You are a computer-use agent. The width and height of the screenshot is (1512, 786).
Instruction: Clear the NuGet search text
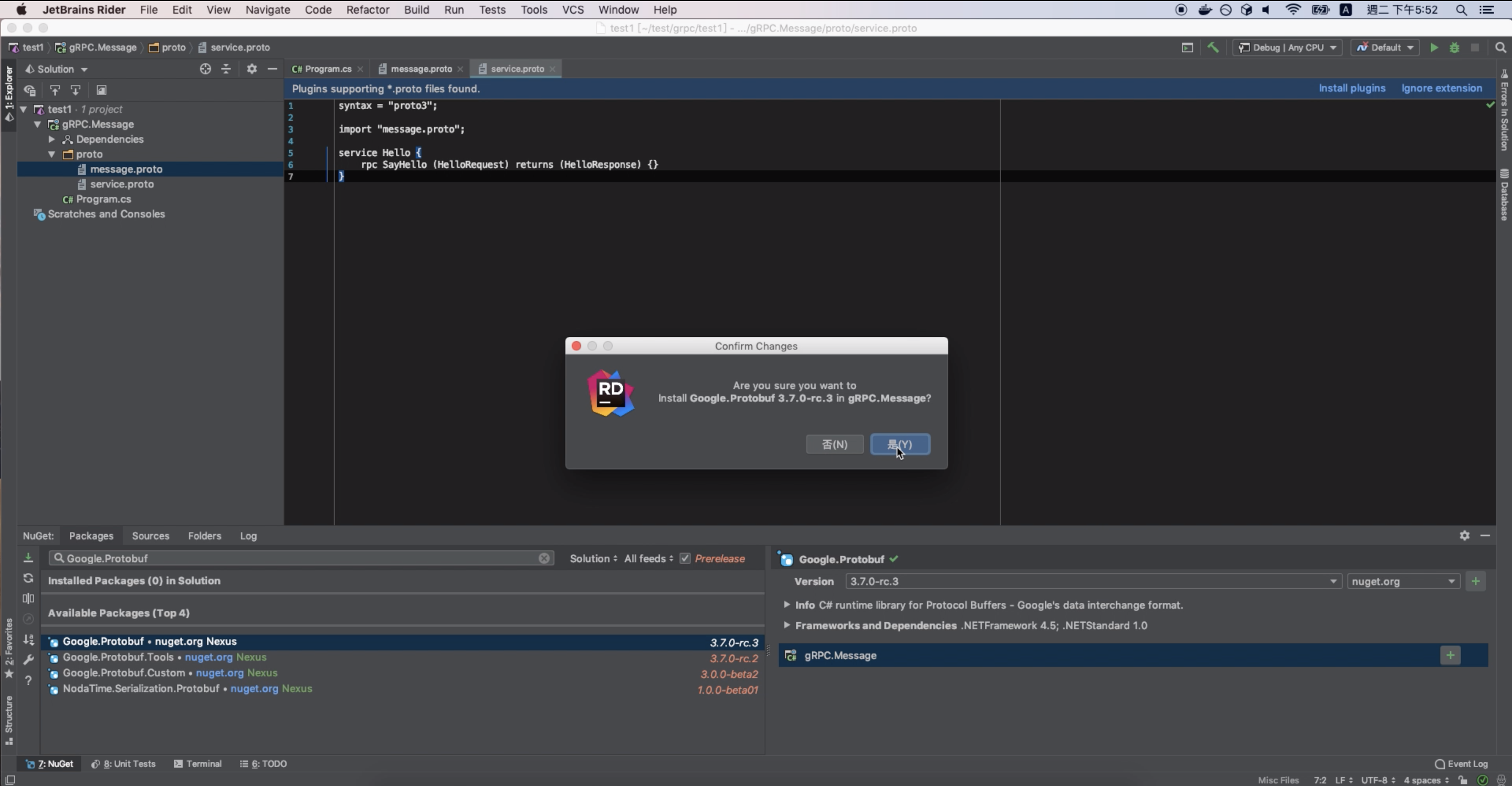(544, 558)
